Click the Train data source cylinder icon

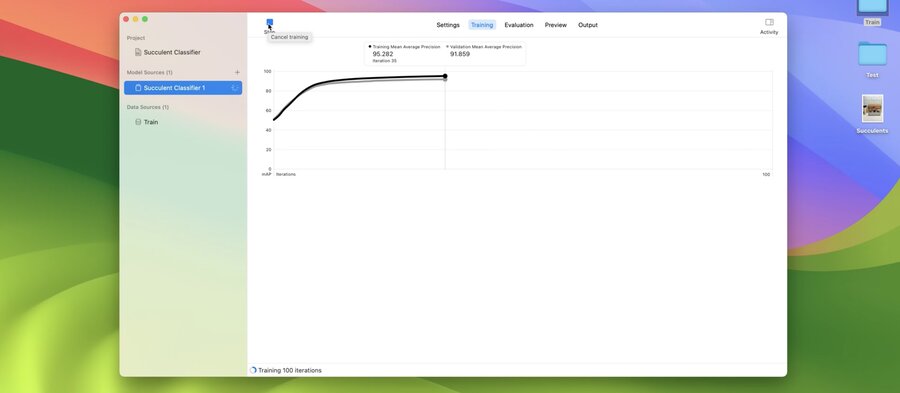(x=138, y=122)
